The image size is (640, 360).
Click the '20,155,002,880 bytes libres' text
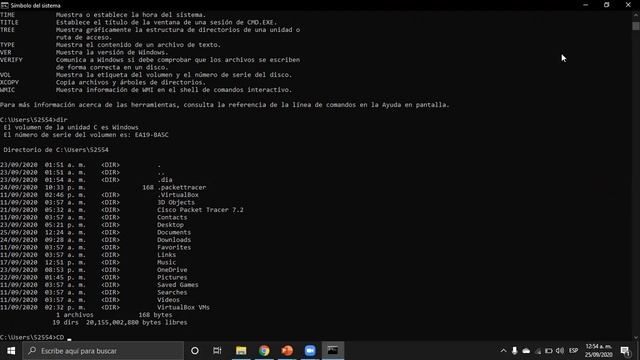tap(137, 322)
